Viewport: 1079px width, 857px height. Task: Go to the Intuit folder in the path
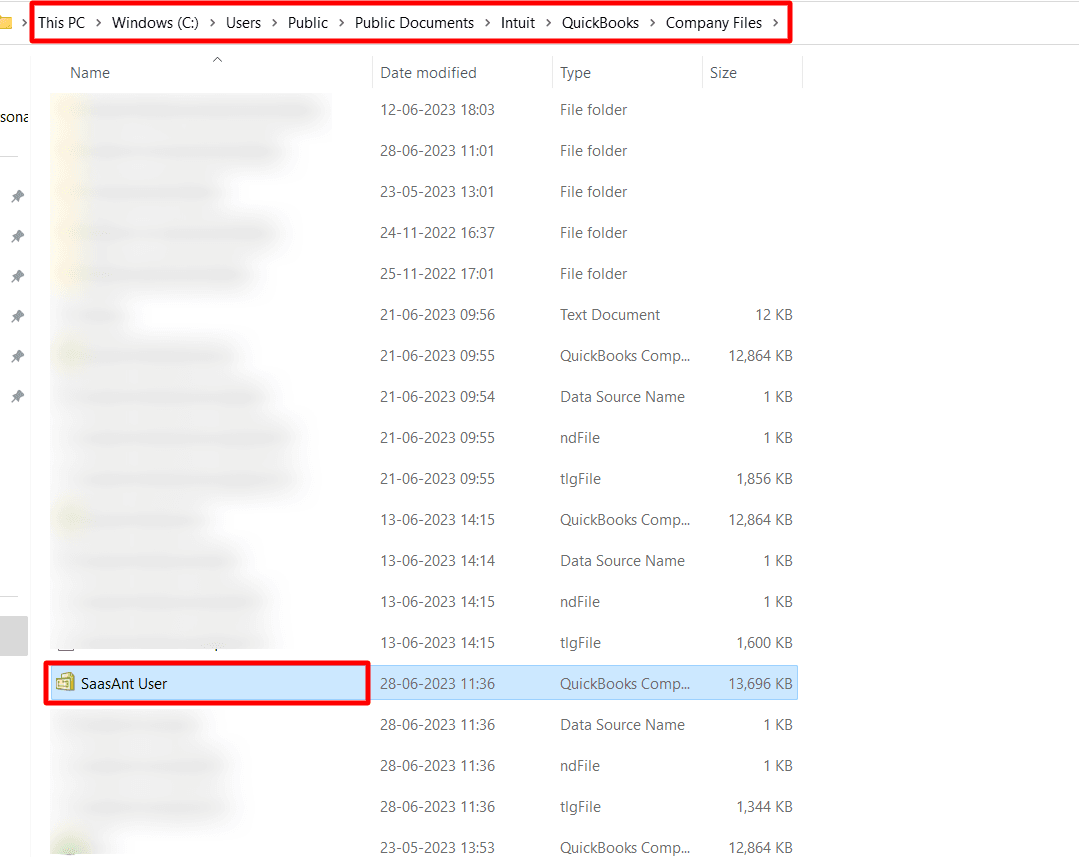(518, 23)
